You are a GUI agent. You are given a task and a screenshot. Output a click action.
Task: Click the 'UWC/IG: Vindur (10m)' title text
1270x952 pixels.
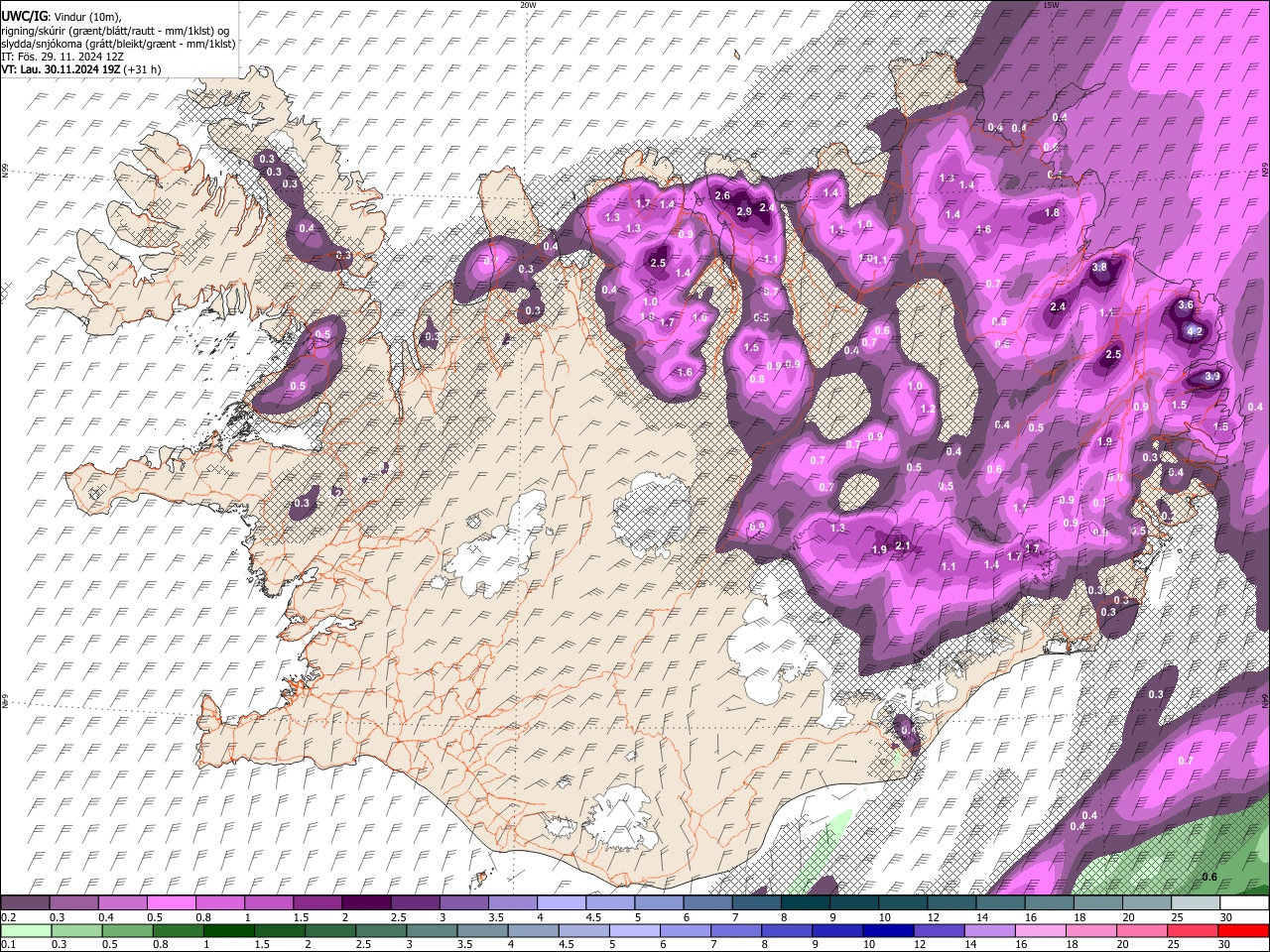60,18
